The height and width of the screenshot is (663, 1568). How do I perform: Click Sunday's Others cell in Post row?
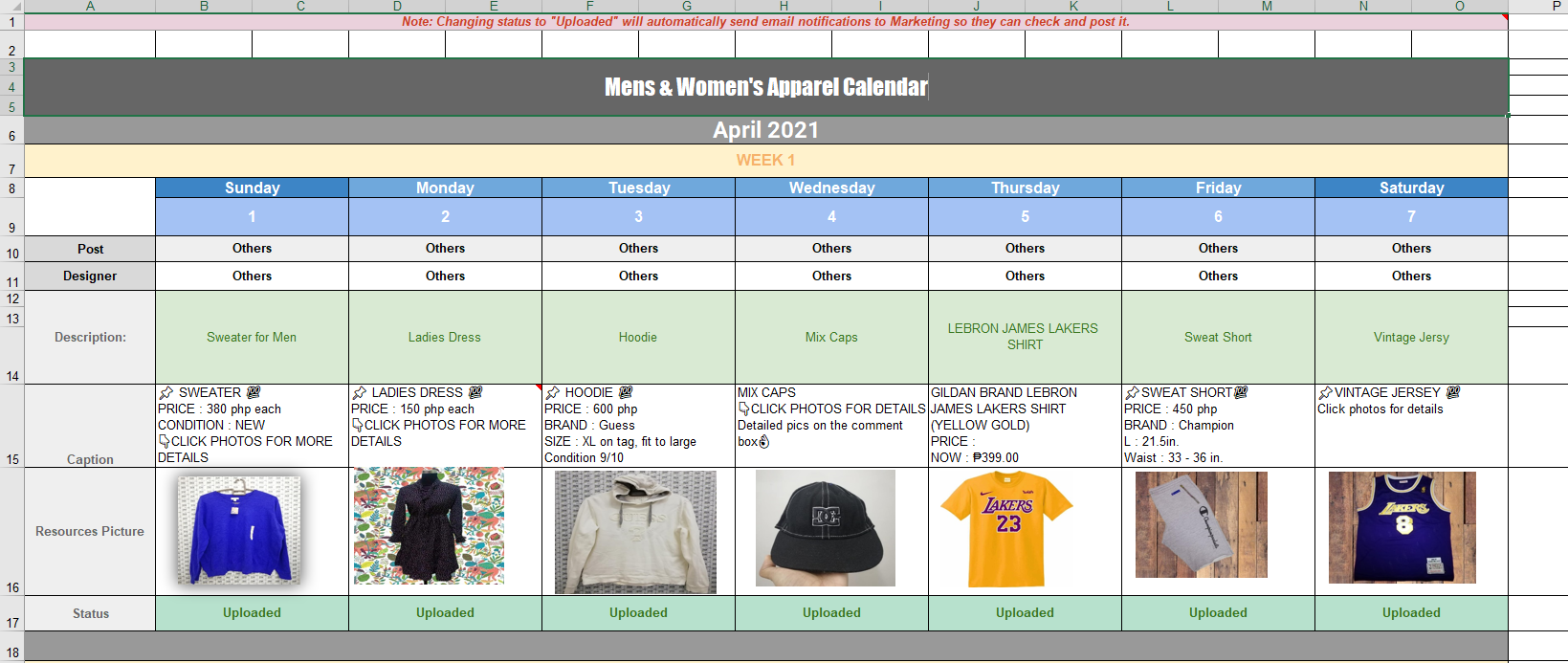tap(253, 249)
